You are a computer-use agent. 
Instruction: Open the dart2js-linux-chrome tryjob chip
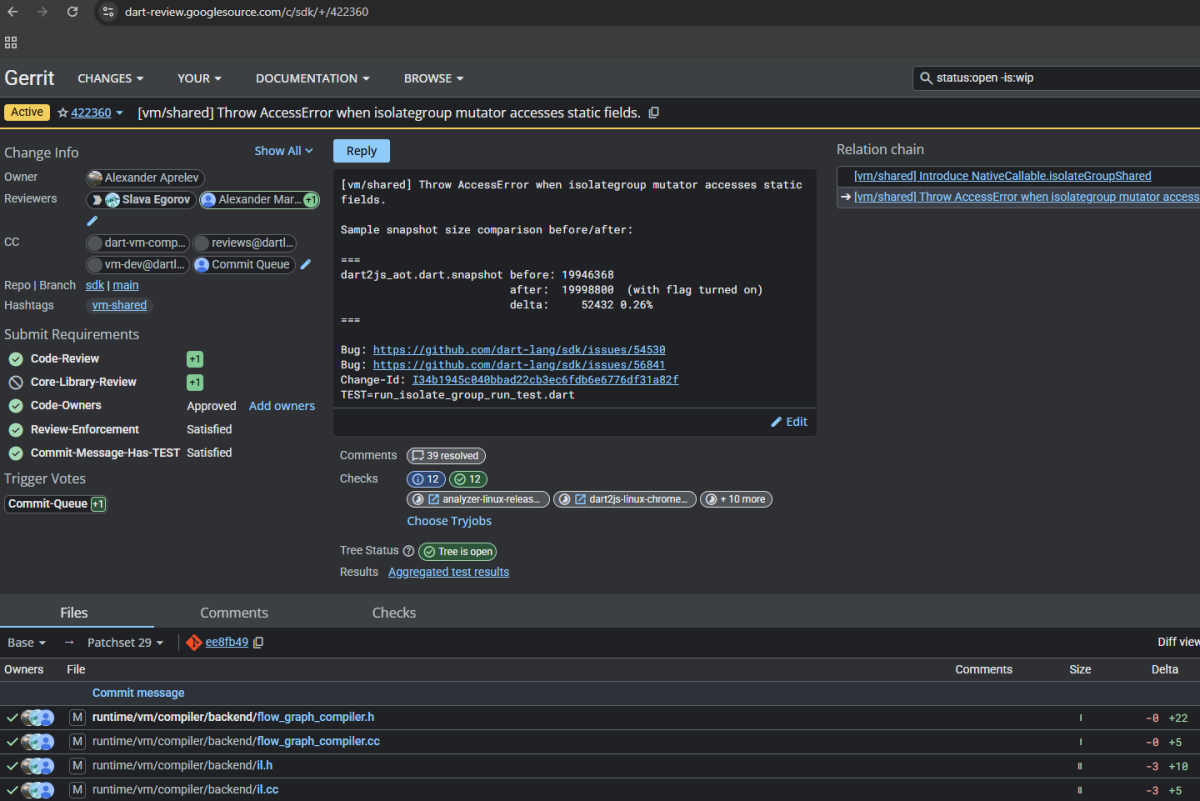pos(624,499)
